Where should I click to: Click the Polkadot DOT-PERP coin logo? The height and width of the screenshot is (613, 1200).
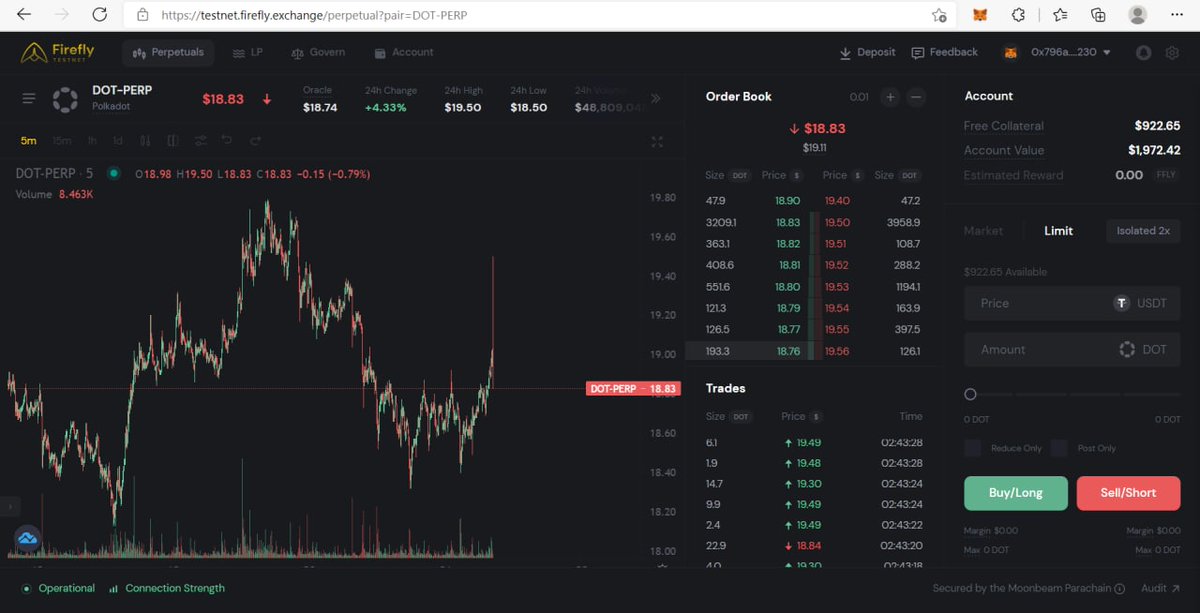click(x=65, y=99)
